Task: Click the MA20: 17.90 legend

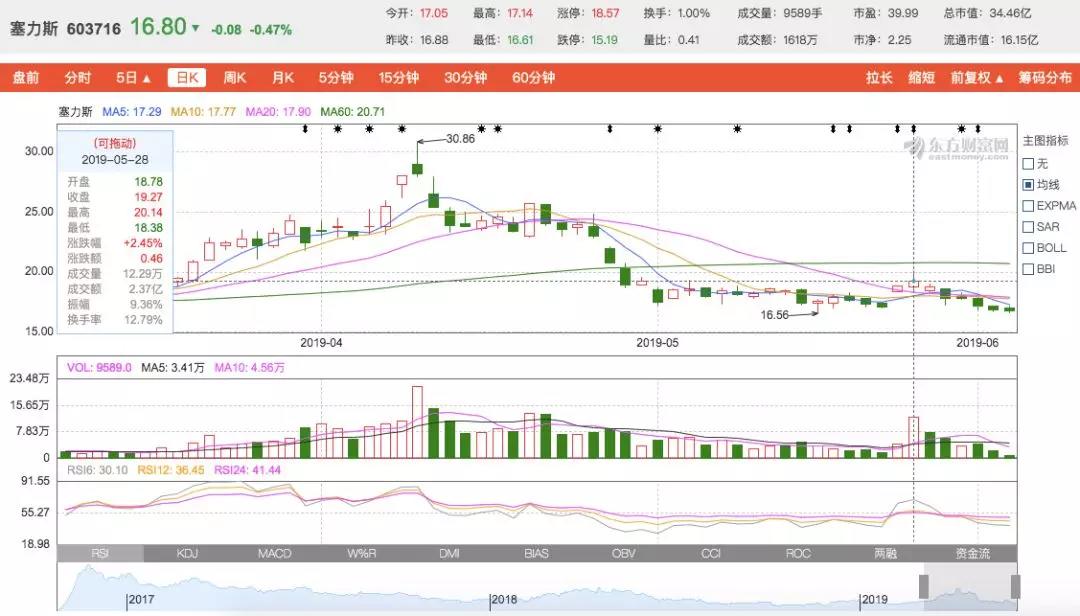Action: pos(278,112)
